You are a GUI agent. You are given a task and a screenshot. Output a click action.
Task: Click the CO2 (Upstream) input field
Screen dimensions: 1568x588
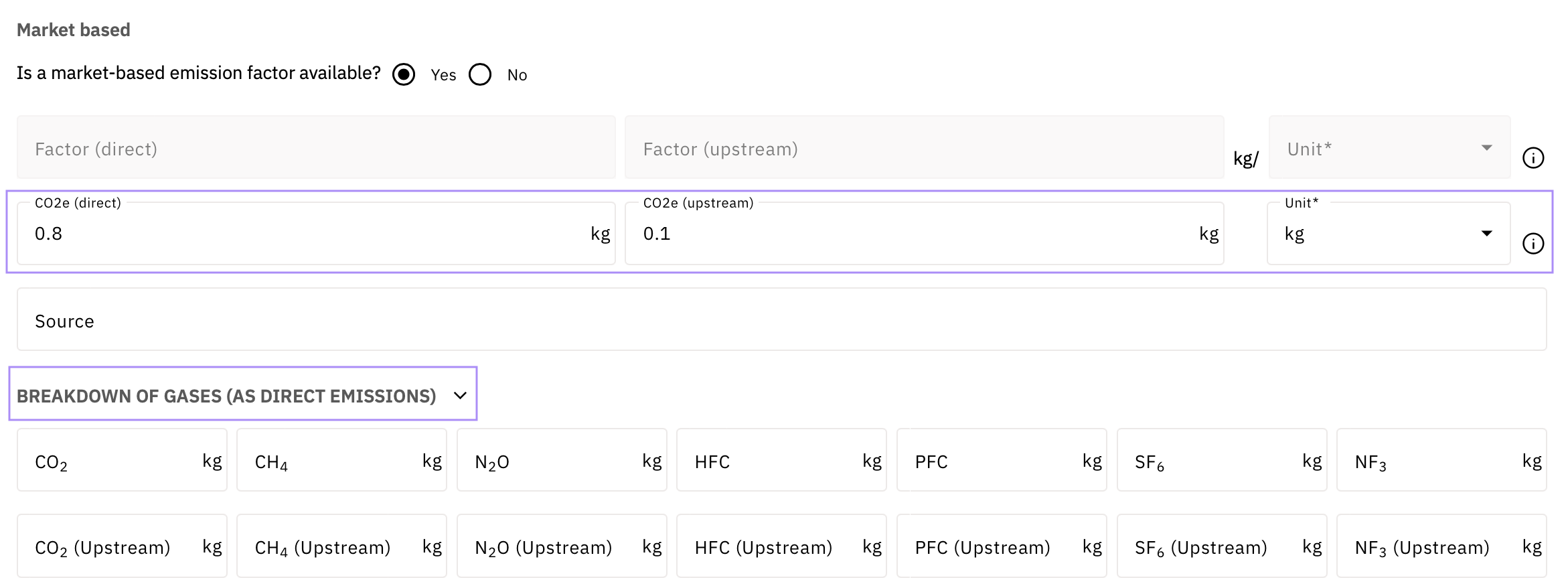tap(115, 546)
